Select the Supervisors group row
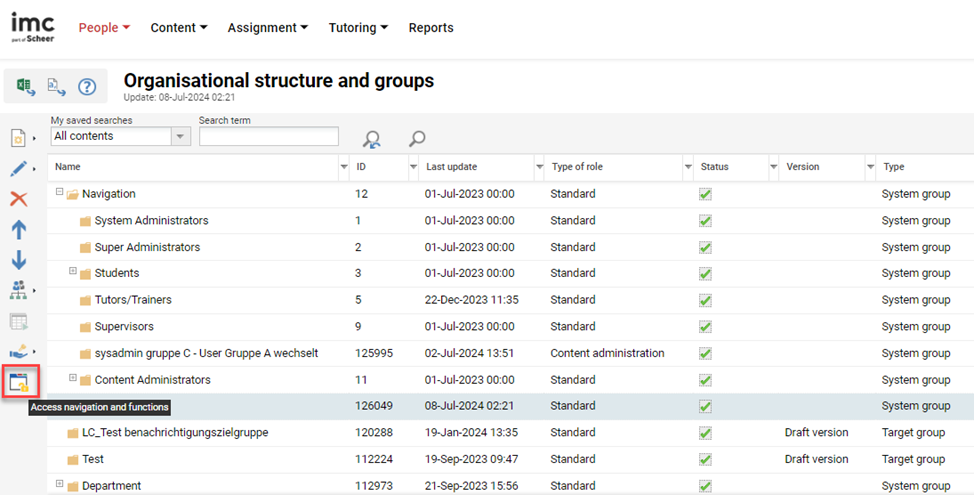Screen dimensions: 974x495 (124, 327)
